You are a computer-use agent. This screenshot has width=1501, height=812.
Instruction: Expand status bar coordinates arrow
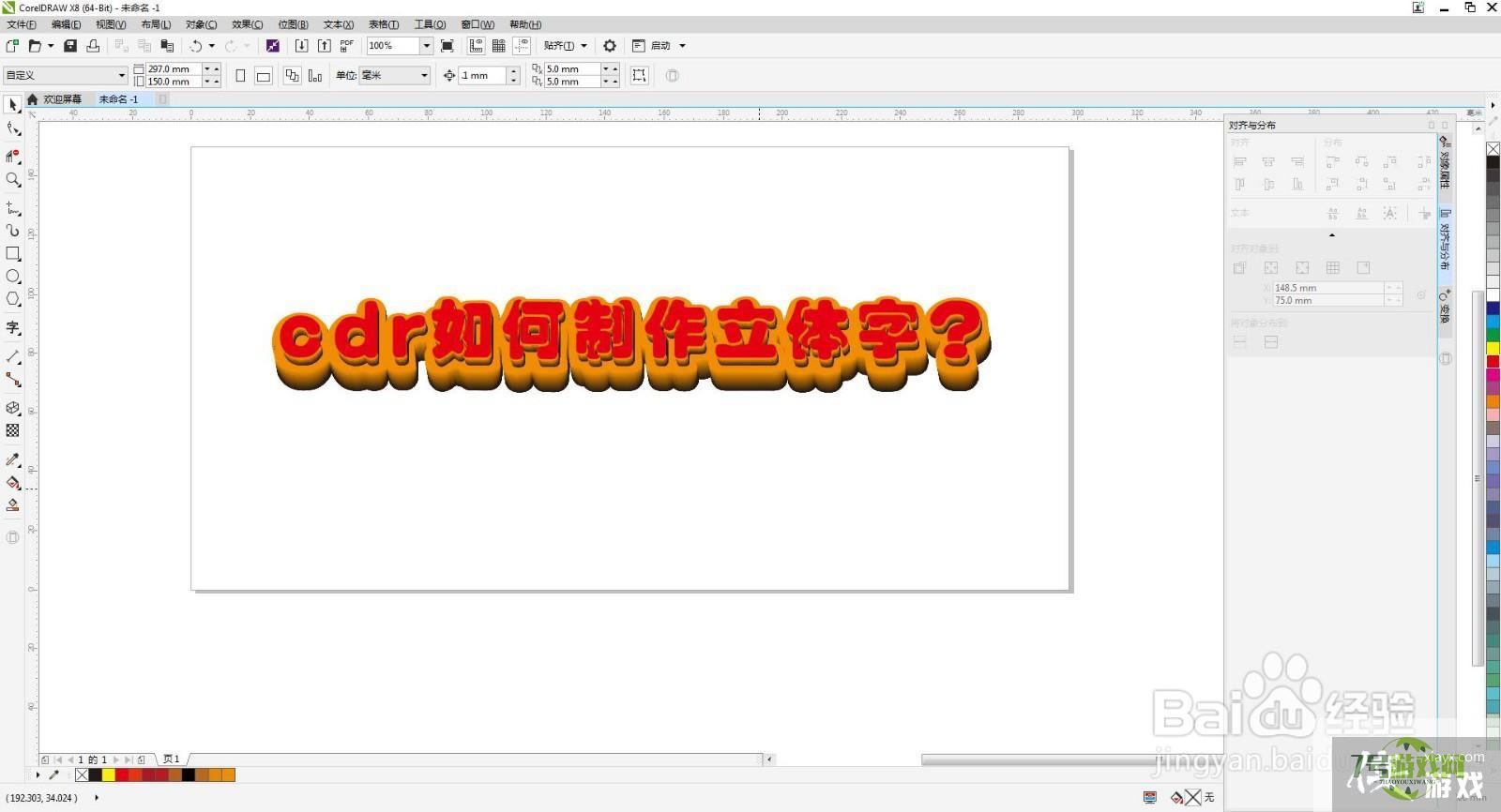point(97,798)
